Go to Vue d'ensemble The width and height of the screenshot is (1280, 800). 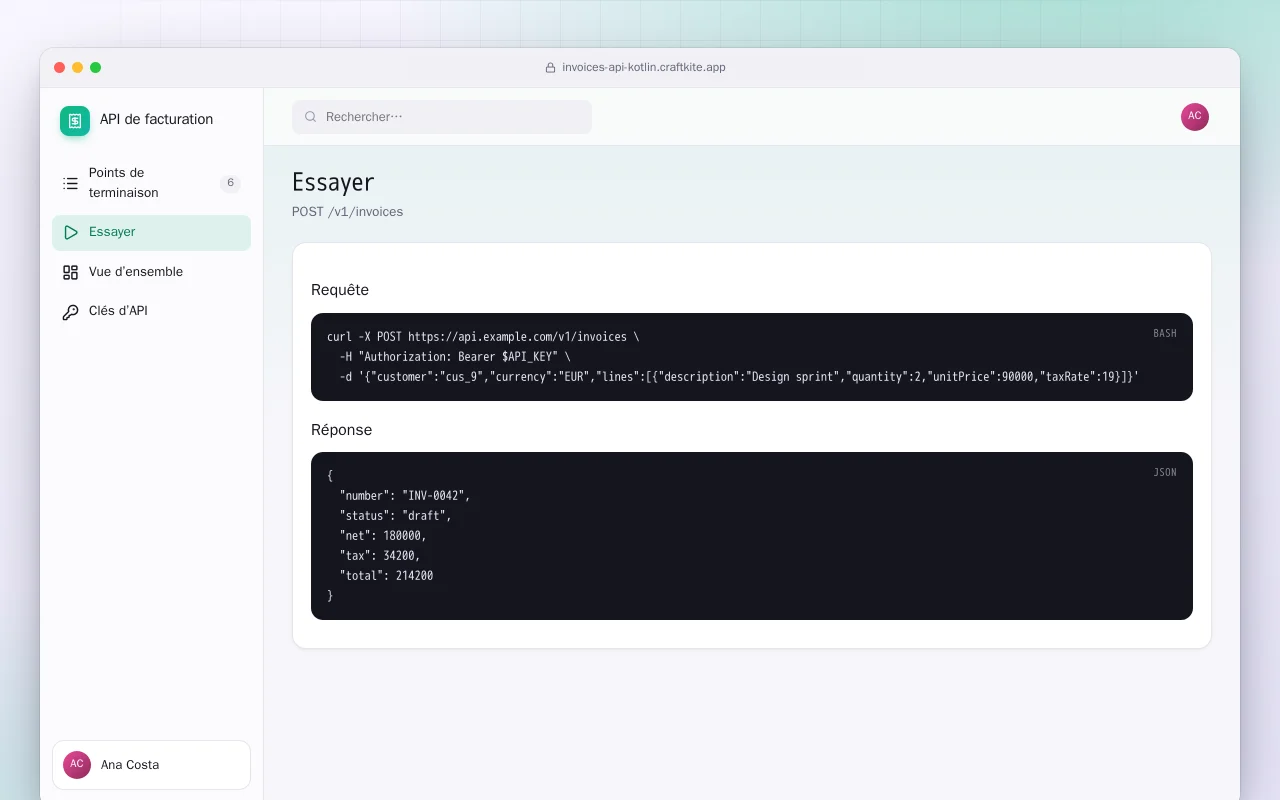tap(151, 272)
